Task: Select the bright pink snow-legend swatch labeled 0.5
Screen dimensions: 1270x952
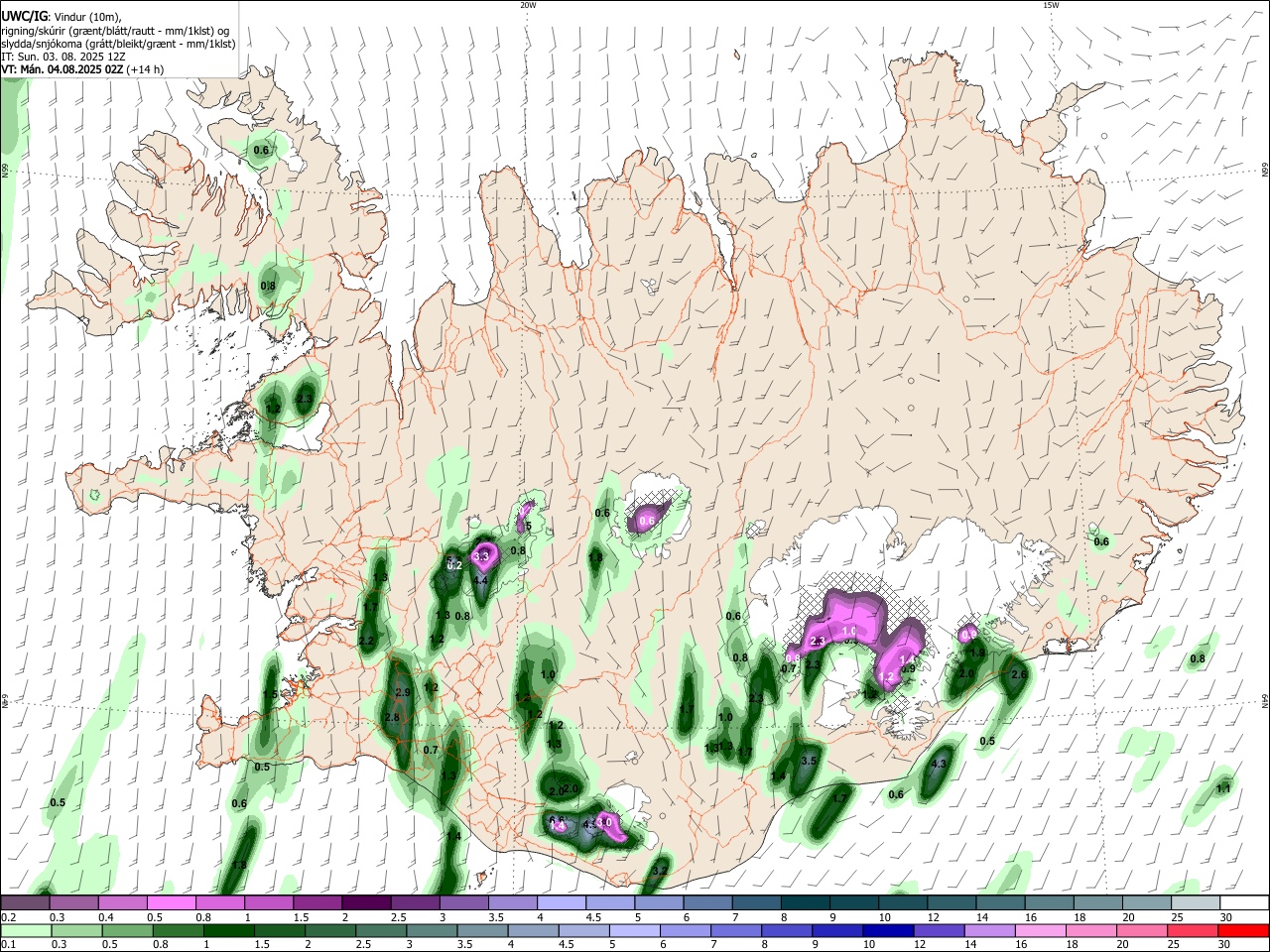Action: point(171,902)
